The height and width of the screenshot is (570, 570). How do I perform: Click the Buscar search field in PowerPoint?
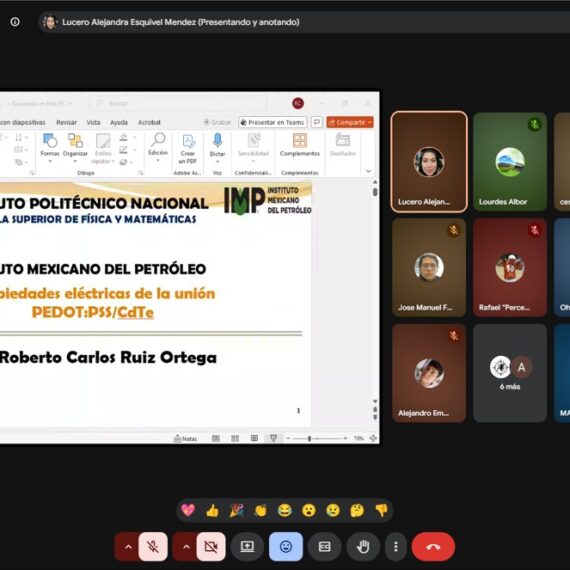(178, 104)
